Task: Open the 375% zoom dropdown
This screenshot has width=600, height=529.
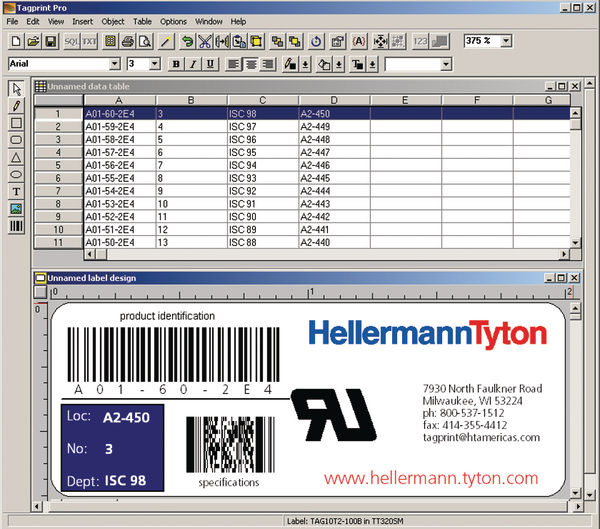Action: click(x=506, y=41)
